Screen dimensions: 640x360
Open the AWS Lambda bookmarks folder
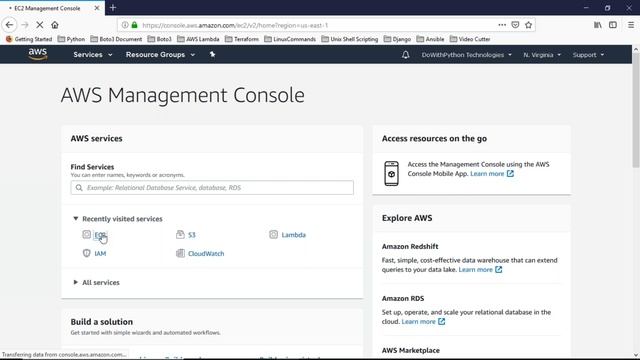(x=198, y=39)
